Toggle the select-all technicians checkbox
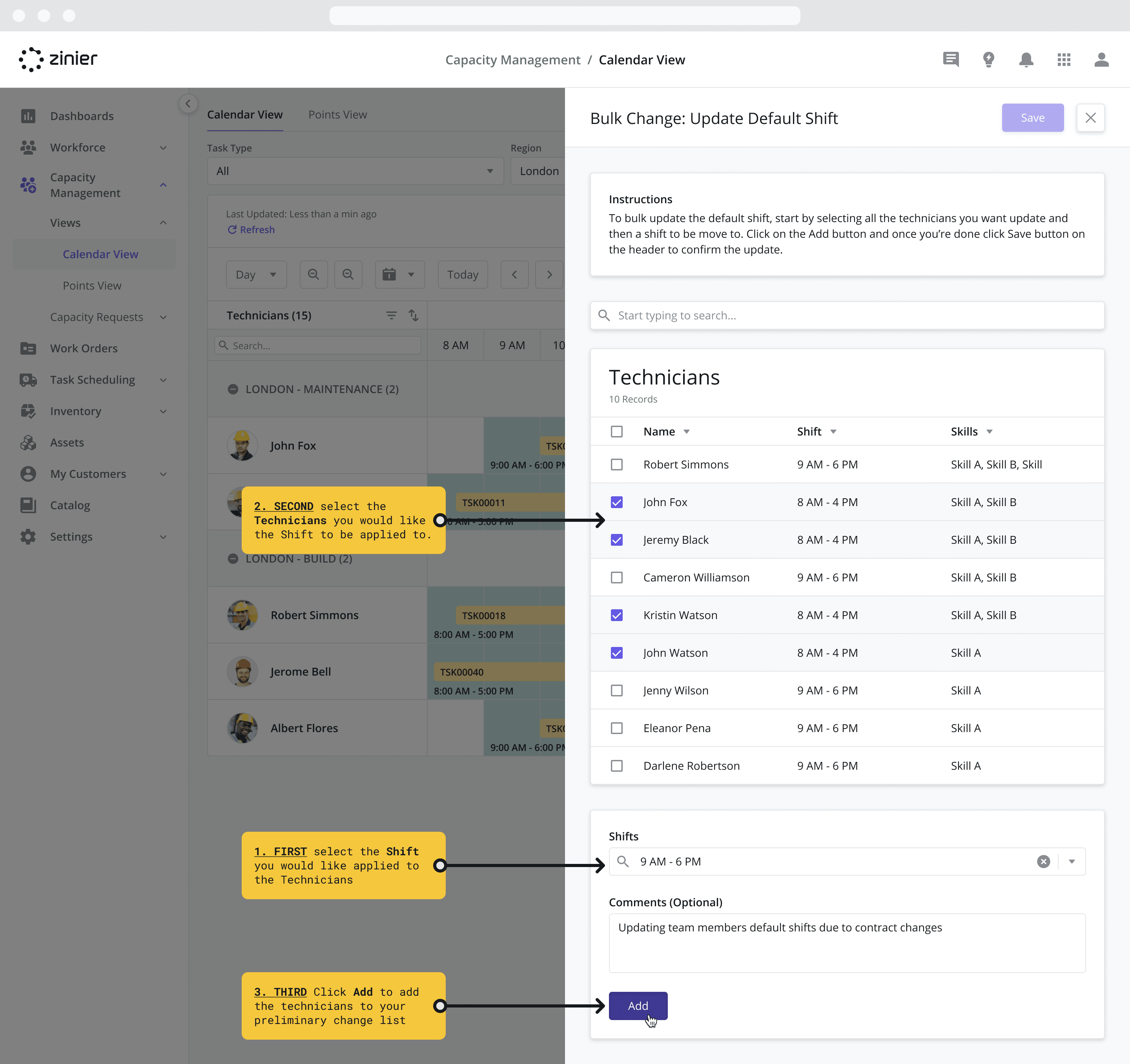The height and width of the screenshot is (1064, 1130). coord(617,432)
